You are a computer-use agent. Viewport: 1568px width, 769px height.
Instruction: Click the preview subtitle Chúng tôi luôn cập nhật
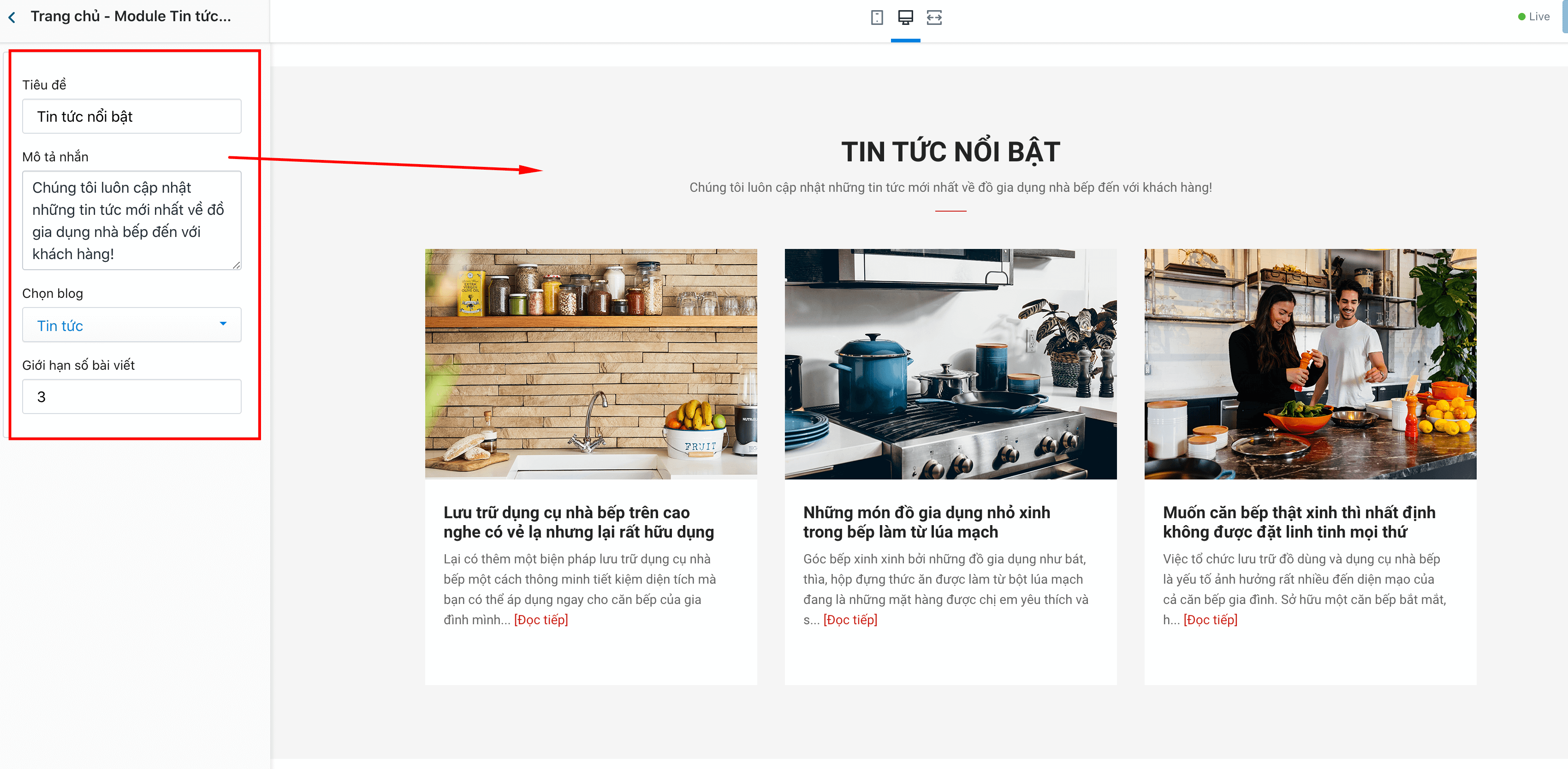coord(950,187)
